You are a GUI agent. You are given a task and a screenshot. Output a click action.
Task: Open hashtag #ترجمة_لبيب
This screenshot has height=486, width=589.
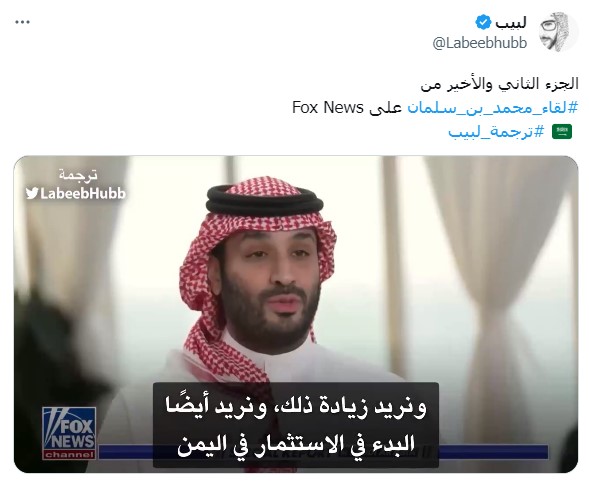496,132
